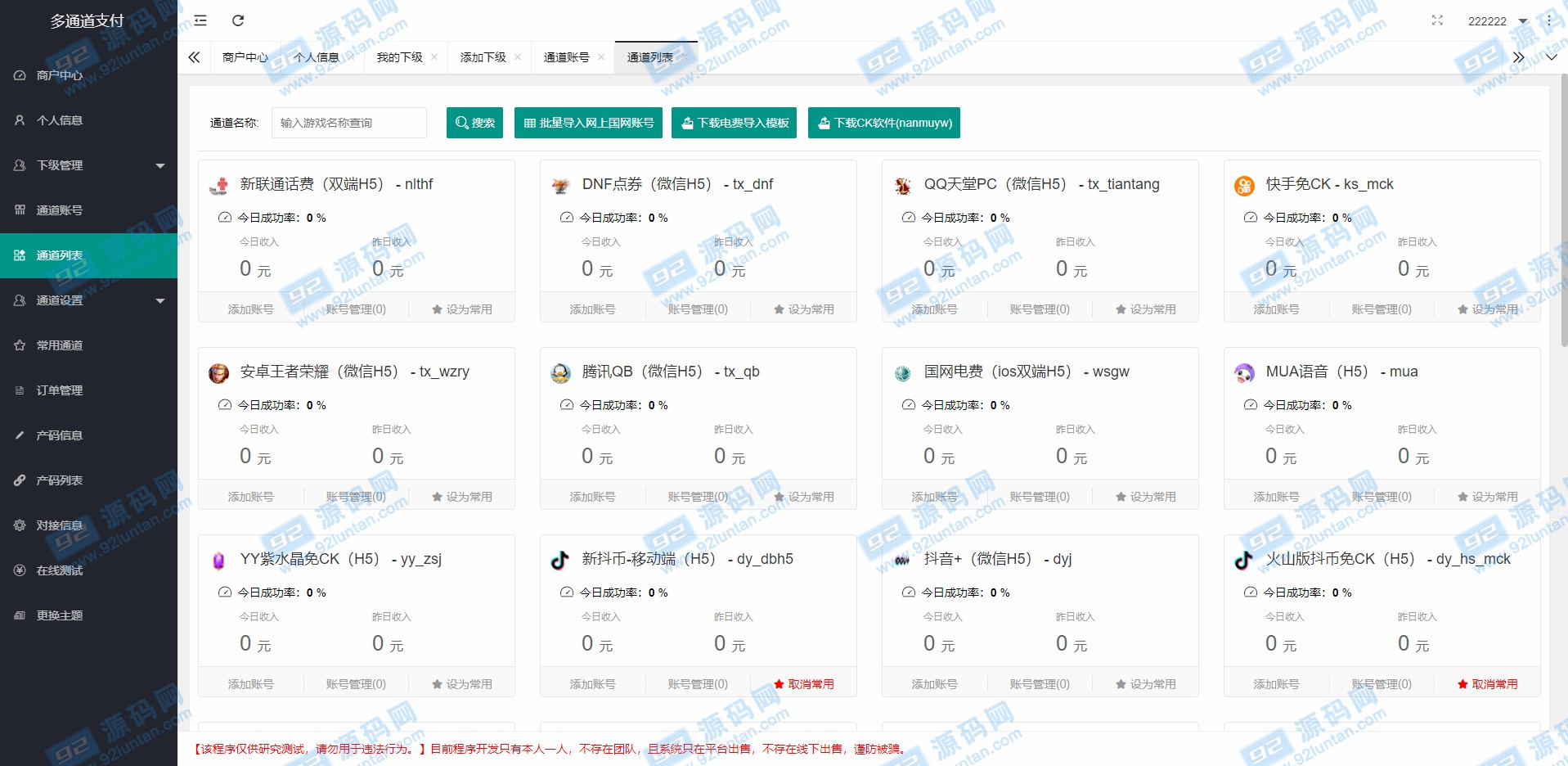
Task: Close the 我的下级 tab
Action: (x=434, y=57)
